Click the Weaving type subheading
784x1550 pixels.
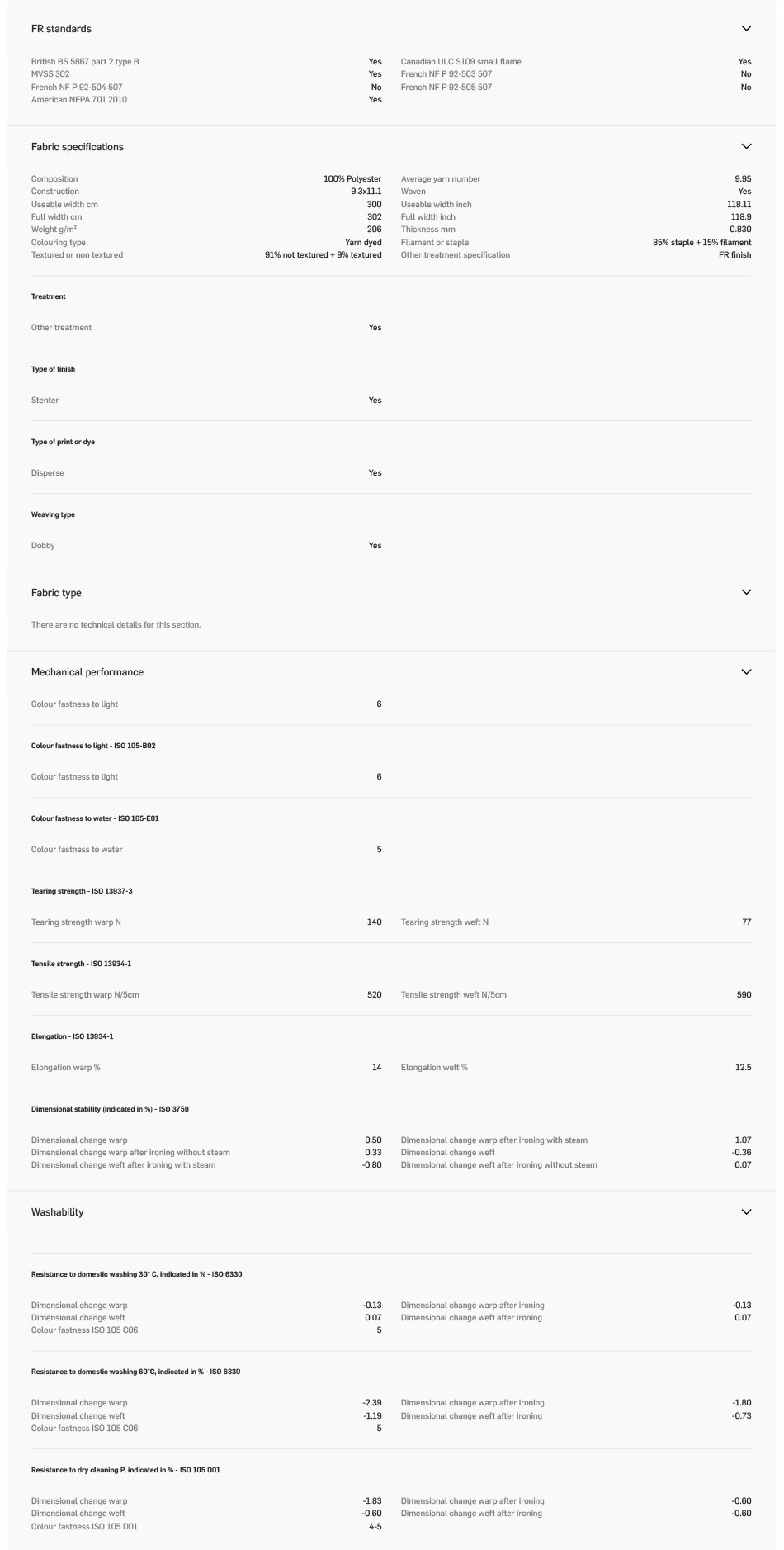click(53, 514)
